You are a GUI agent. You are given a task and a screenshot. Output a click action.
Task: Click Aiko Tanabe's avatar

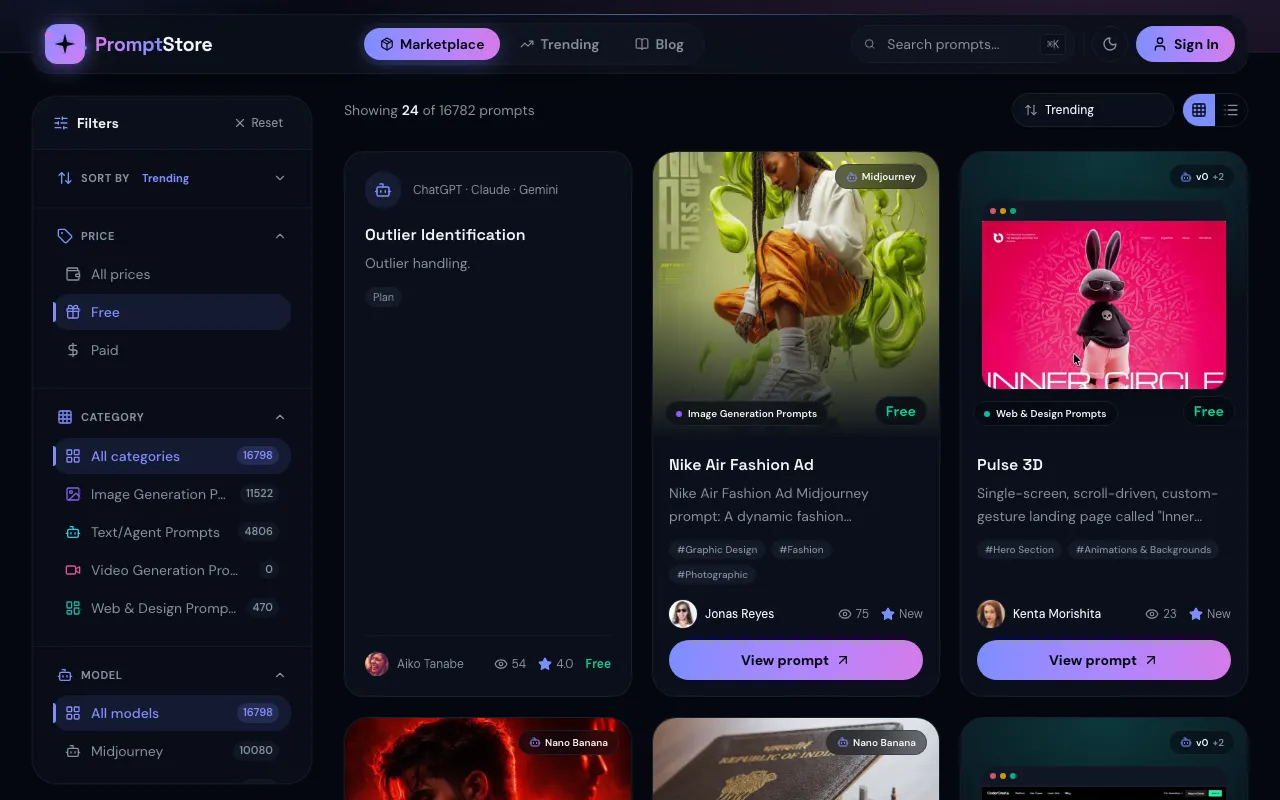377,664
